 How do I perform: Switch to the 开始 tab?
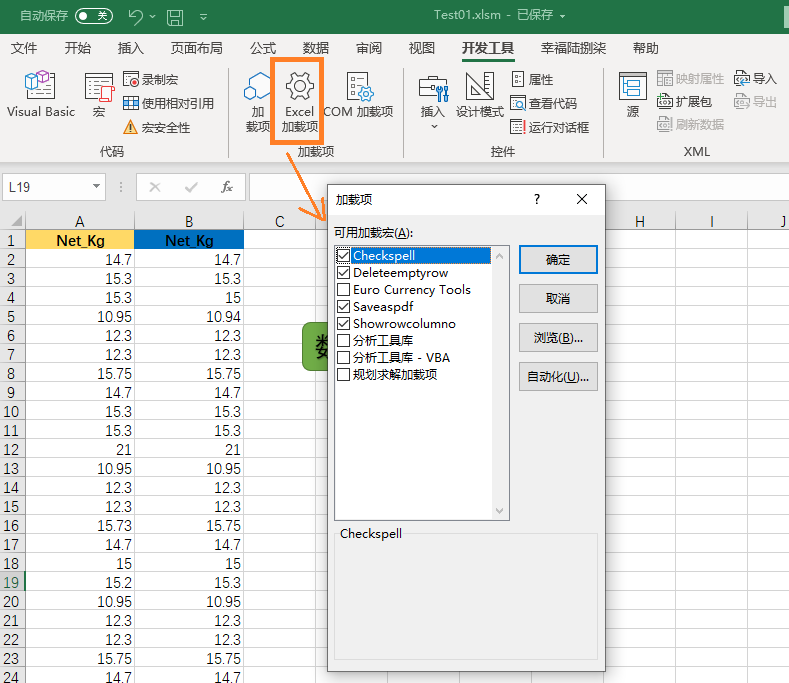pos(77,48)
